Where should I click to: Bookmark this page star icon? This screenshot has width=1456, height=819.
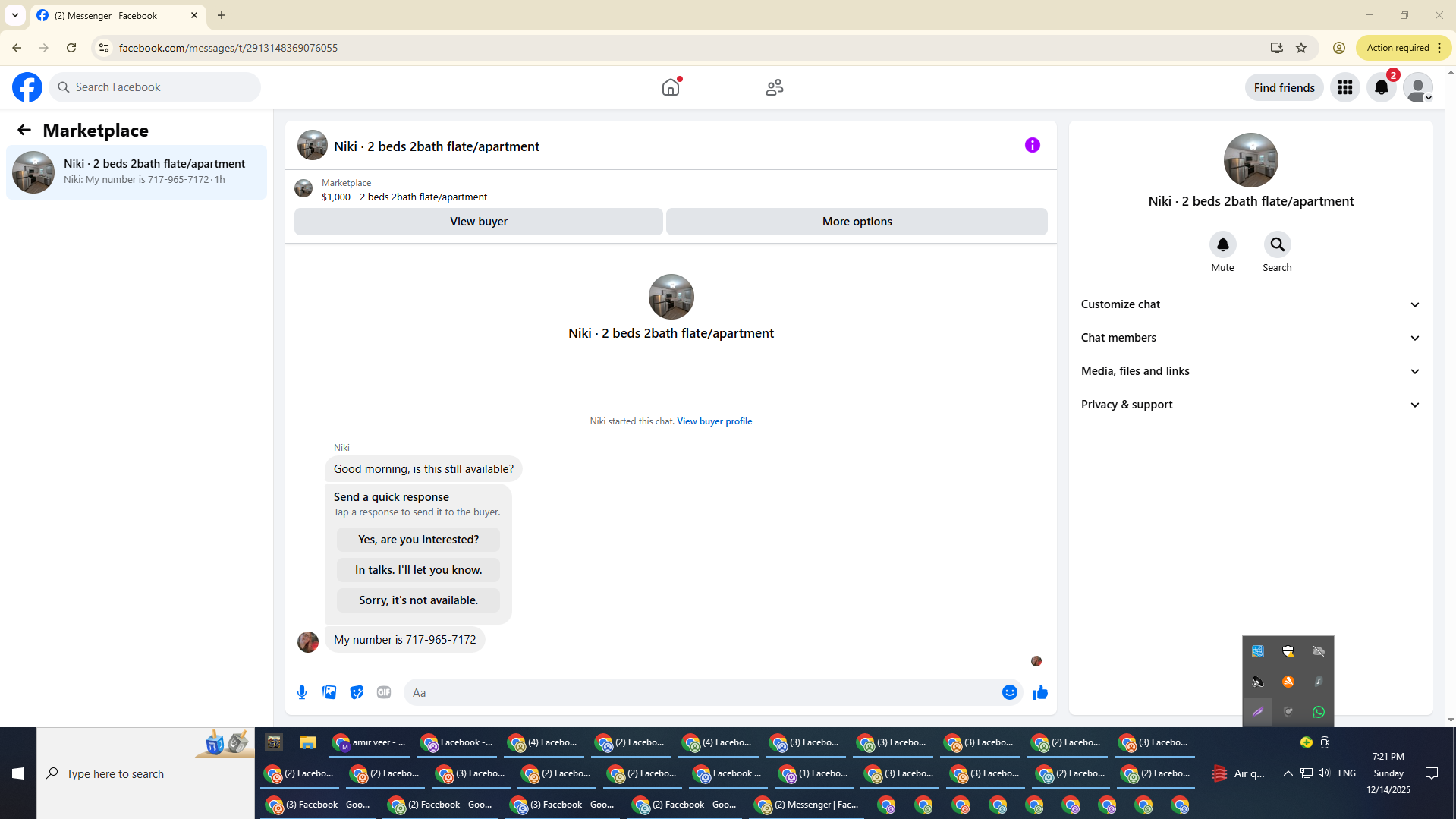click(1301, 48)
